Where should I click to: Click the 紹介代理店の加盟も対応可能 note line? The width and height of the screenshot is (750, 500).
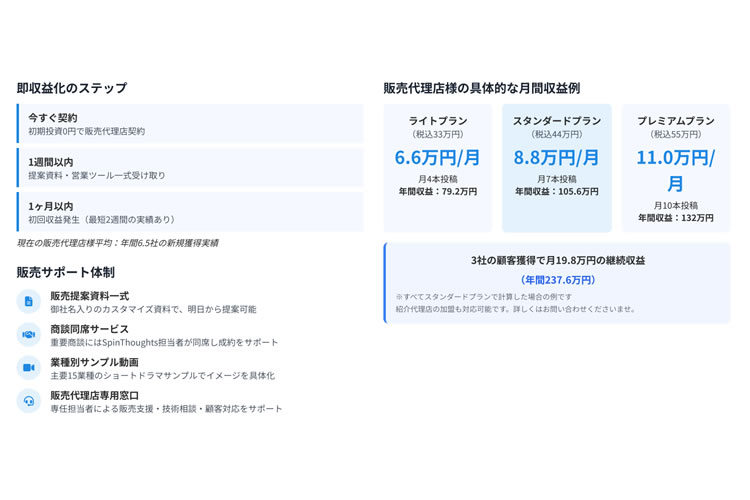[x=515, y=309]
